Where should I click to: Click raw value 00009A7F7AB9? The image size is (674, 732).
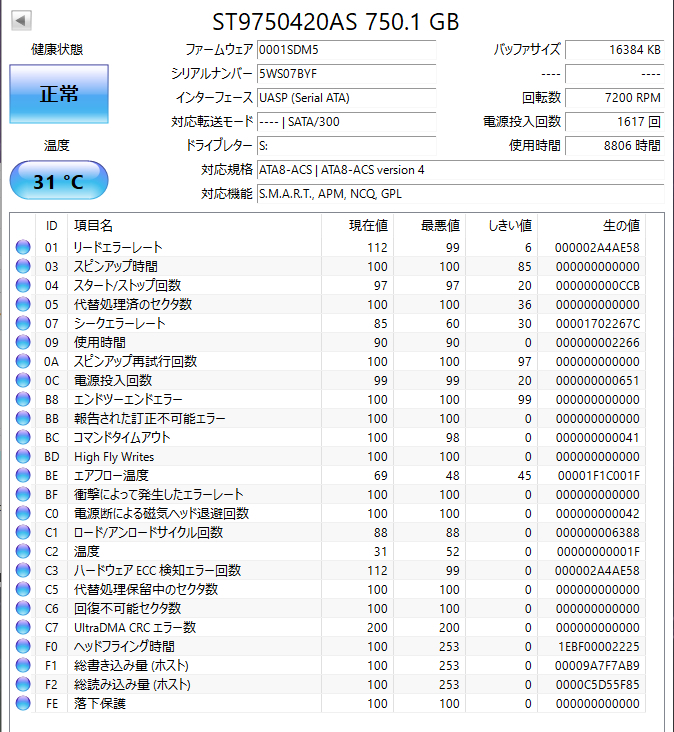coord(597,665)
